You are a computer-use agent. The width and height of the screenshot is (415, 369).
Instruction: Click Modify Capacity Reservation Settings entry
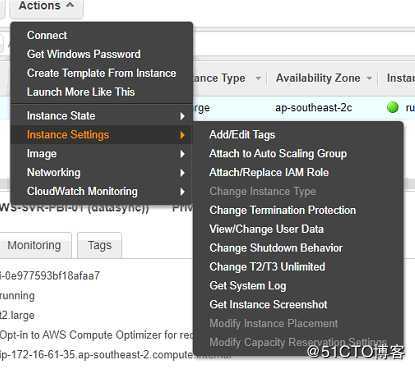[x=298, y=342]
